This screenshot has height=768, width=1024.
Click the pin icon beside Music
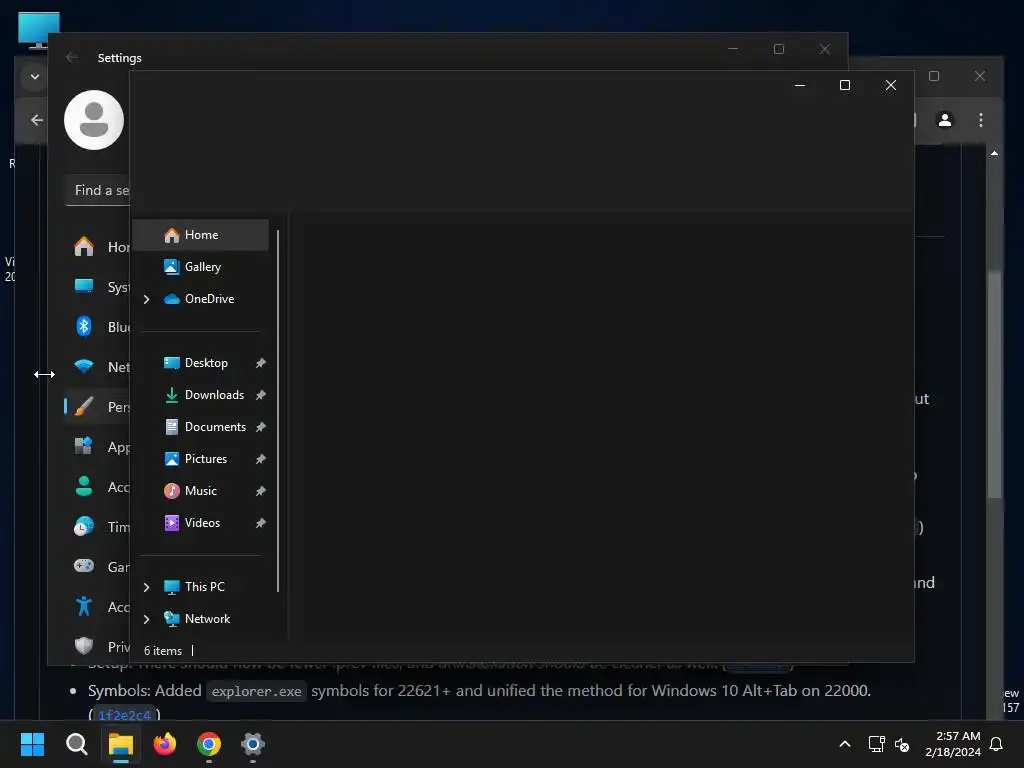[x=261, y=491]
